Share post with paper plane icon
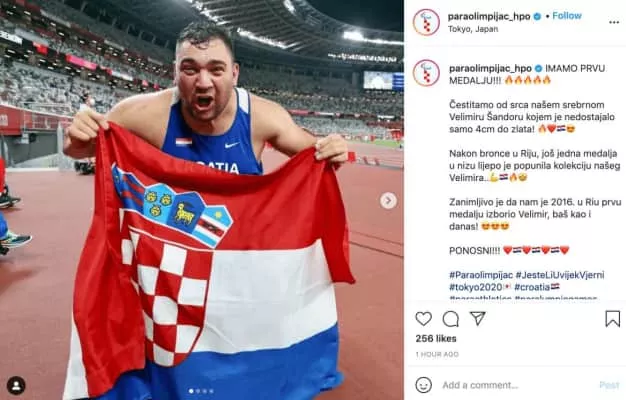Viewport: 626px width, 400px height. [477, 318]
